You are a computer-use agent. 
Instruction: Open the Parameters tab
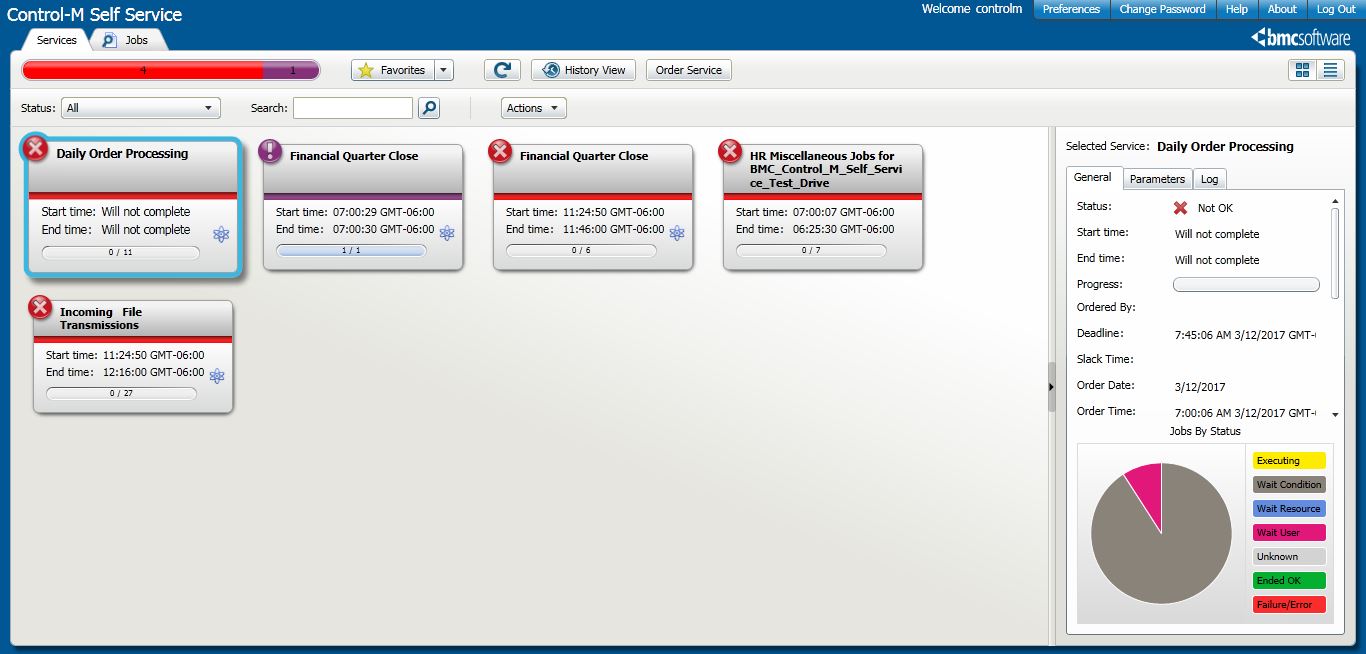click(1157, 179)
